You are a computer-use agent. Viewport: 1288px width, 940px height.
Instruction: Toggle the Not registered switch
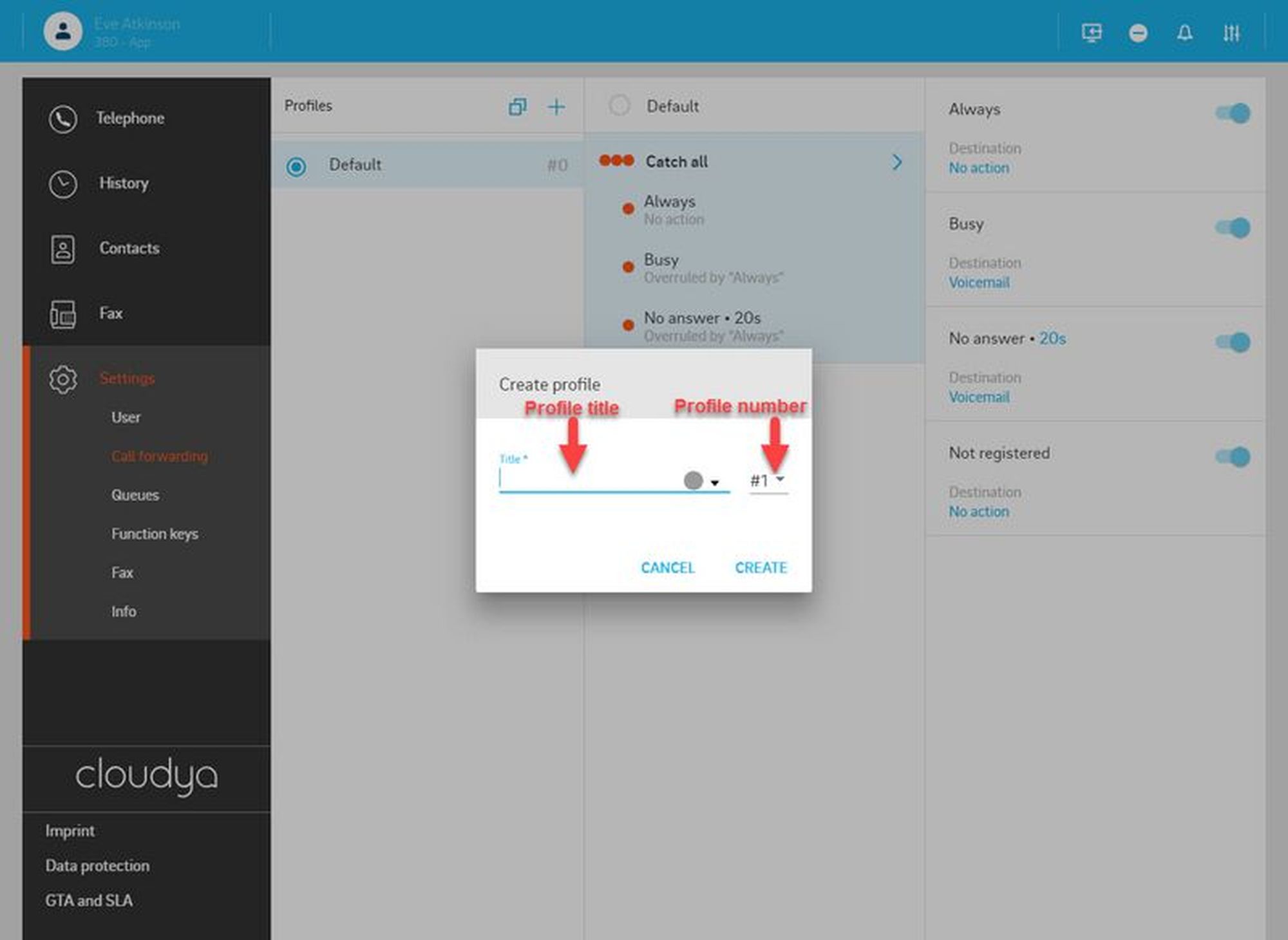[x=1233, y=456]
